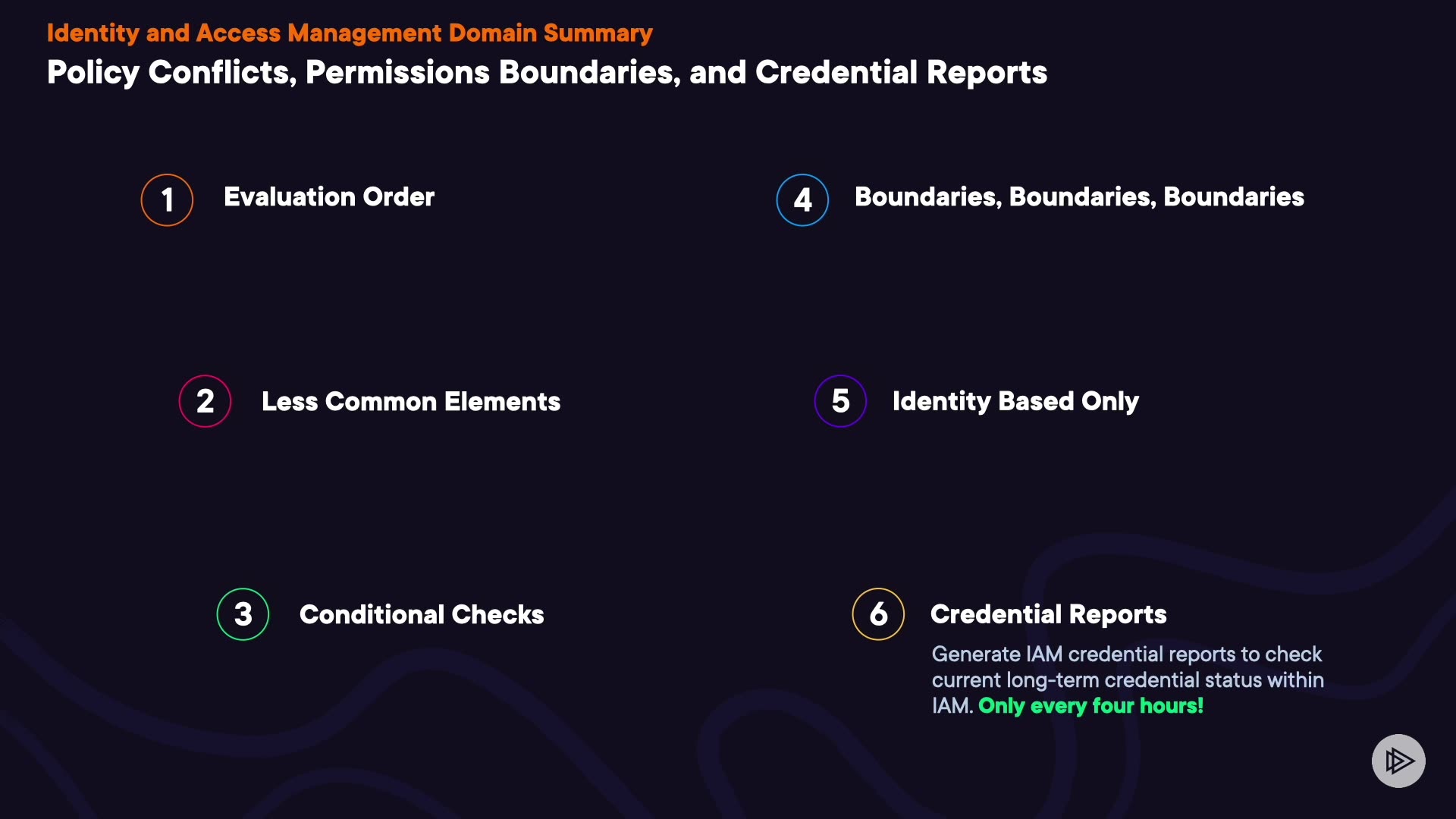Click the orange number 1 circle

(167, 200)
